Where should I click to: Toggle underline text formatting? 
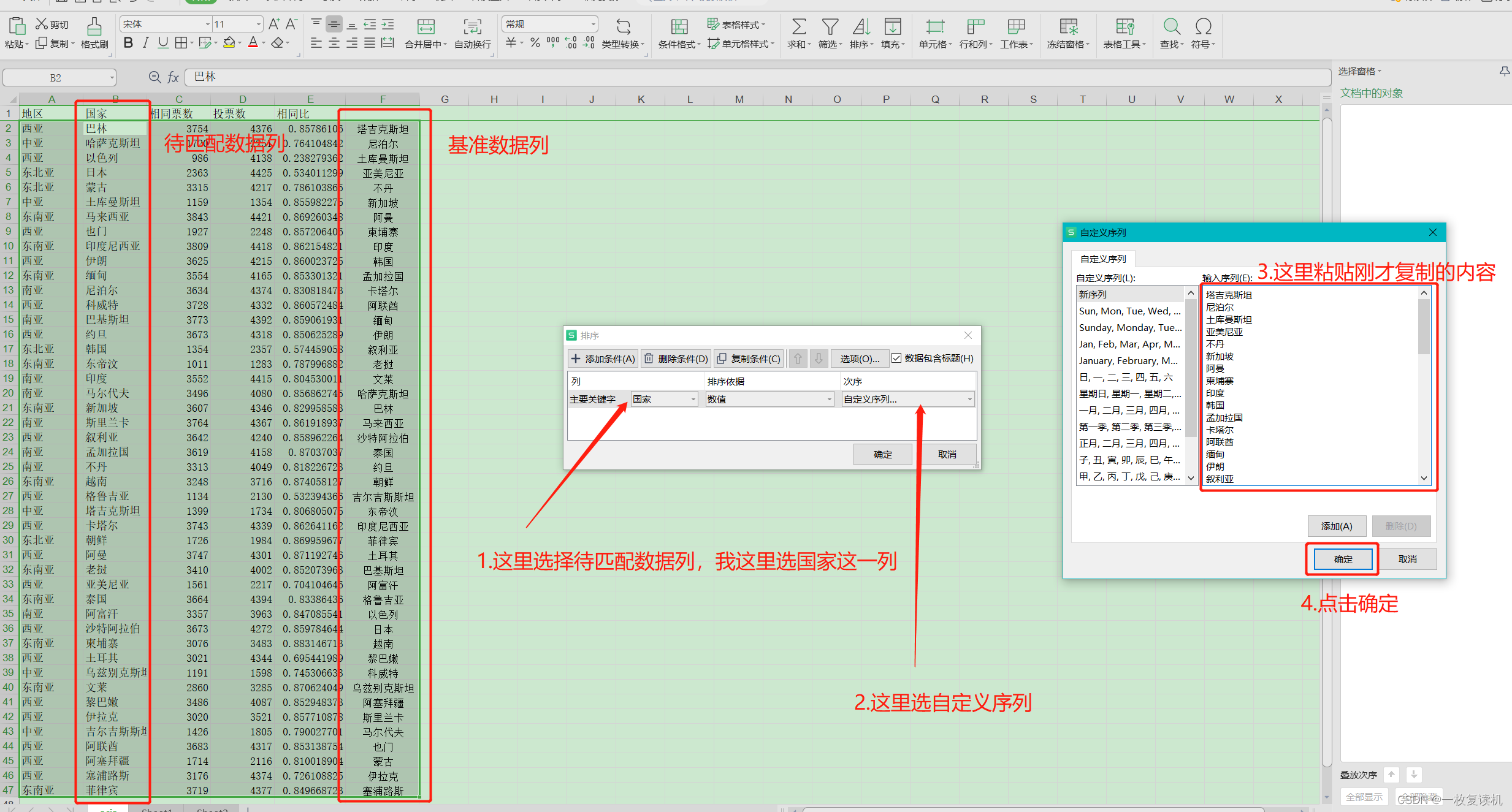[x=162, y=43]
